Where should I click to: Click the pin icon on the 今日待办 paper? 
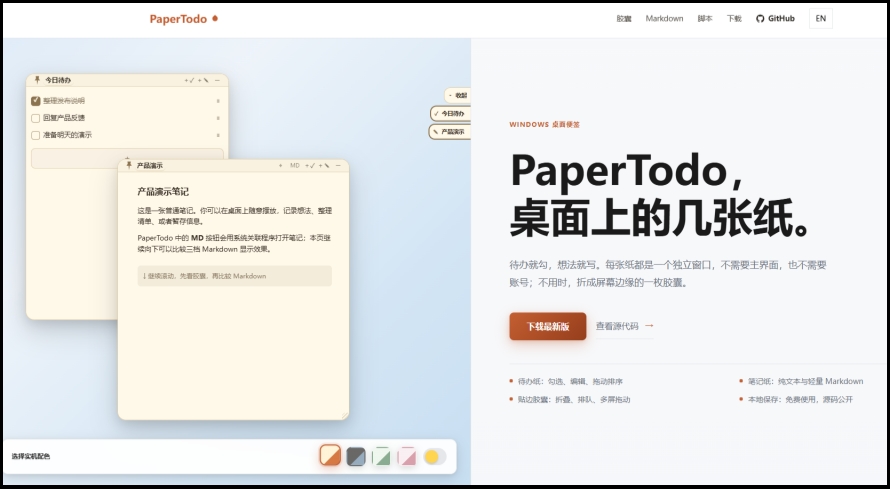[x=37, y=80]
